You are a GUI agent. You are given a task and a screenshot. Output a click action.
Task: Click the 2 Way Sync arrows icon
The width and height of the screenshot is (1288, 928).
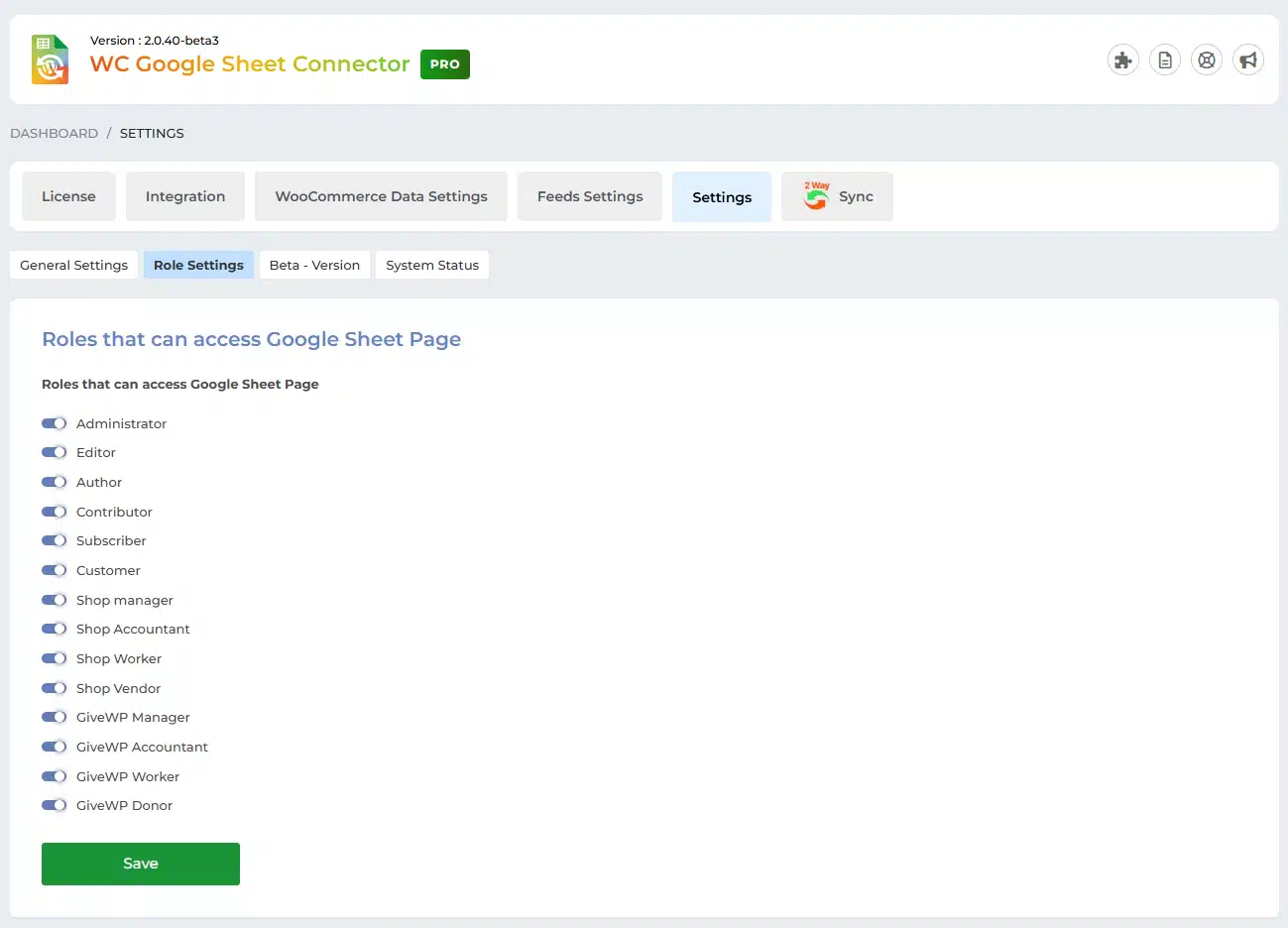point(816,196)
